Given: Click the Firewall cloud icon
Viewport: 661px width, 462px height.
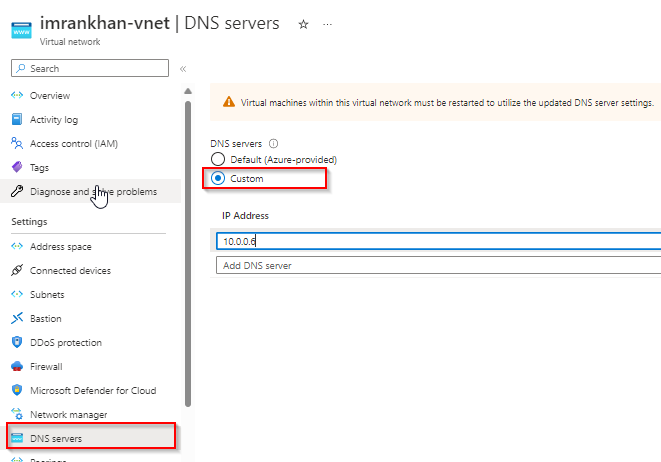Looking at the screenshot, I should click(x=17, y=366).
